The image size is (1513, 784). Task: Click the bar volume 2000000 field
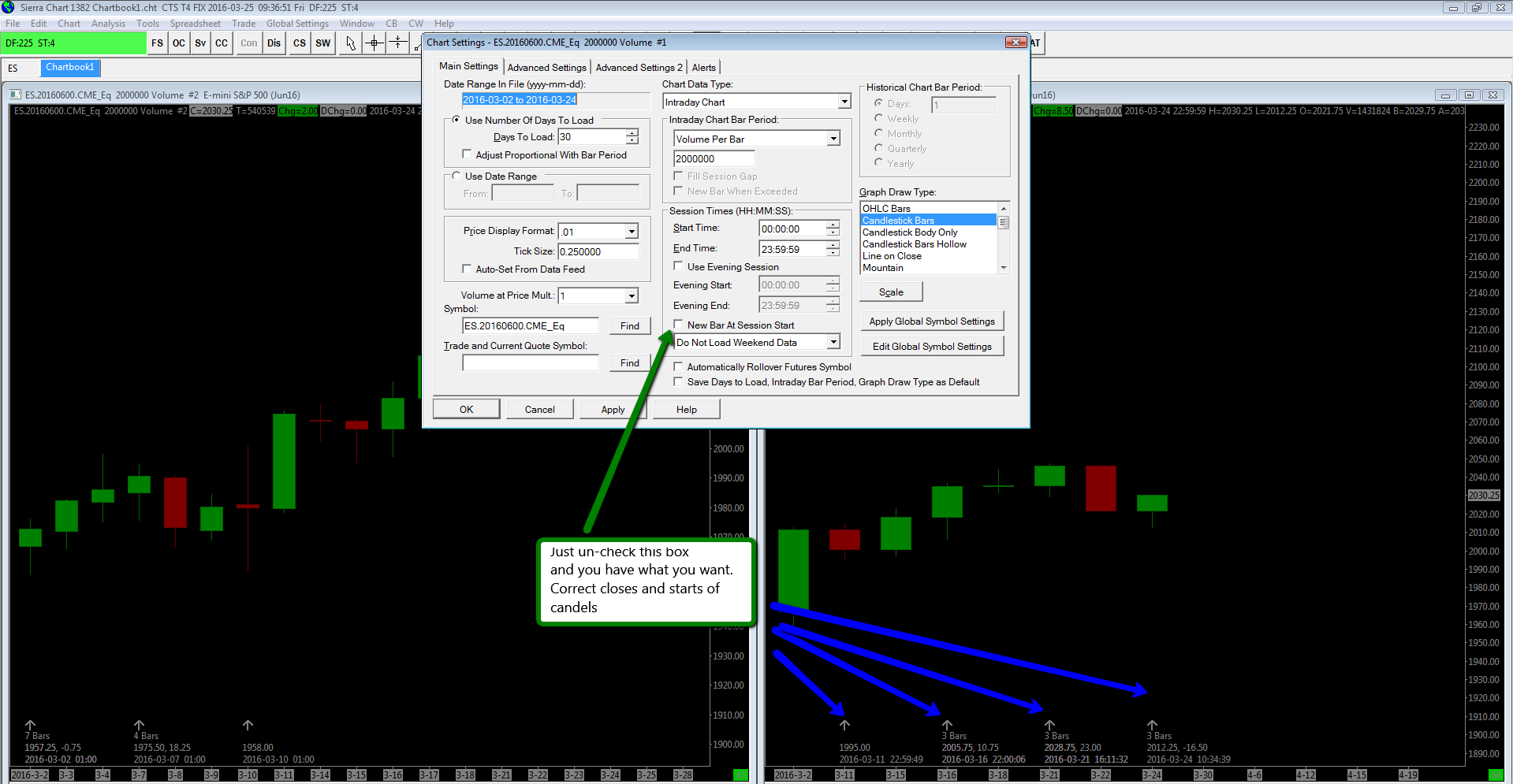[714, 158]
